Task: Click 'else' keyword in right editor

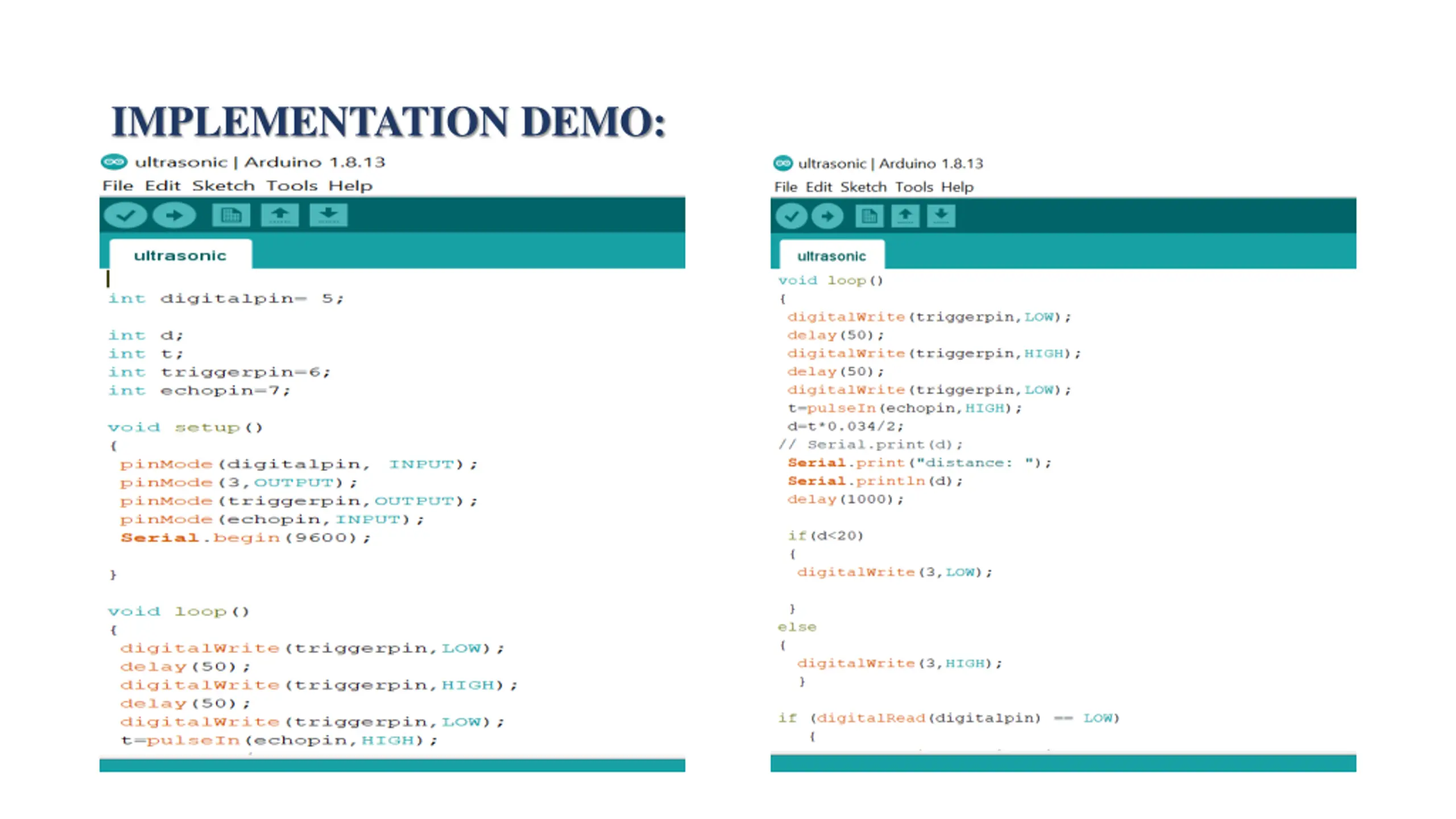Action: 797,627
